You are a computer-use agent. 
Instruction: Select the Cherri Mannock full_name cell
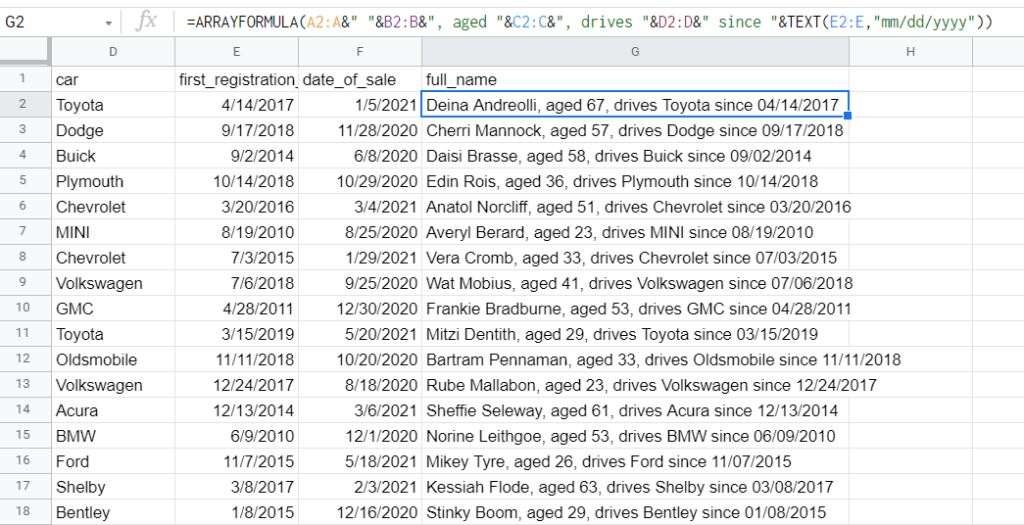(635, 130)
